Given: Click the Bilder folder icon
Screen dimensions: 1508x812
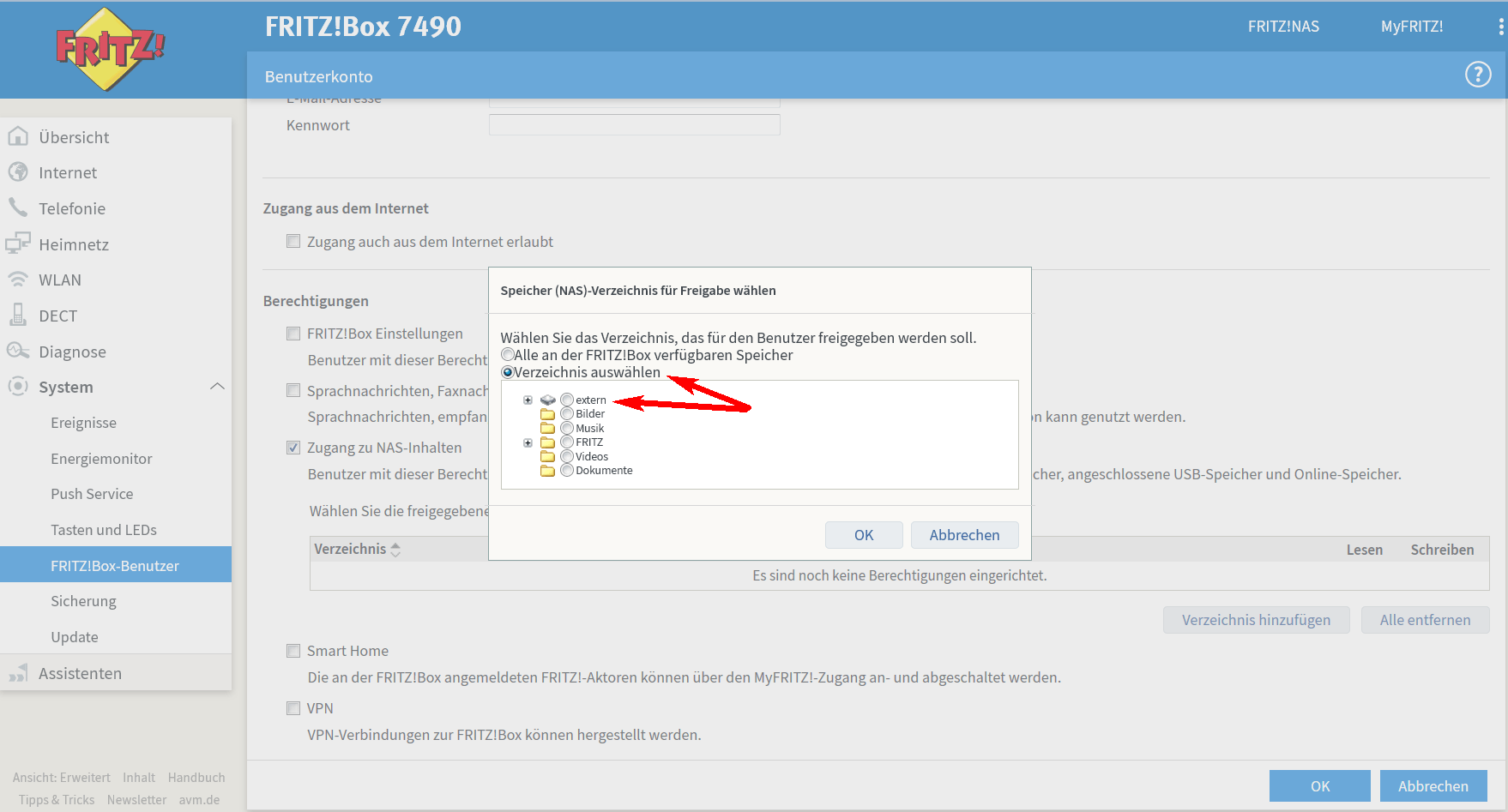Looking at the screenshot, I should (x=547, y=414).
